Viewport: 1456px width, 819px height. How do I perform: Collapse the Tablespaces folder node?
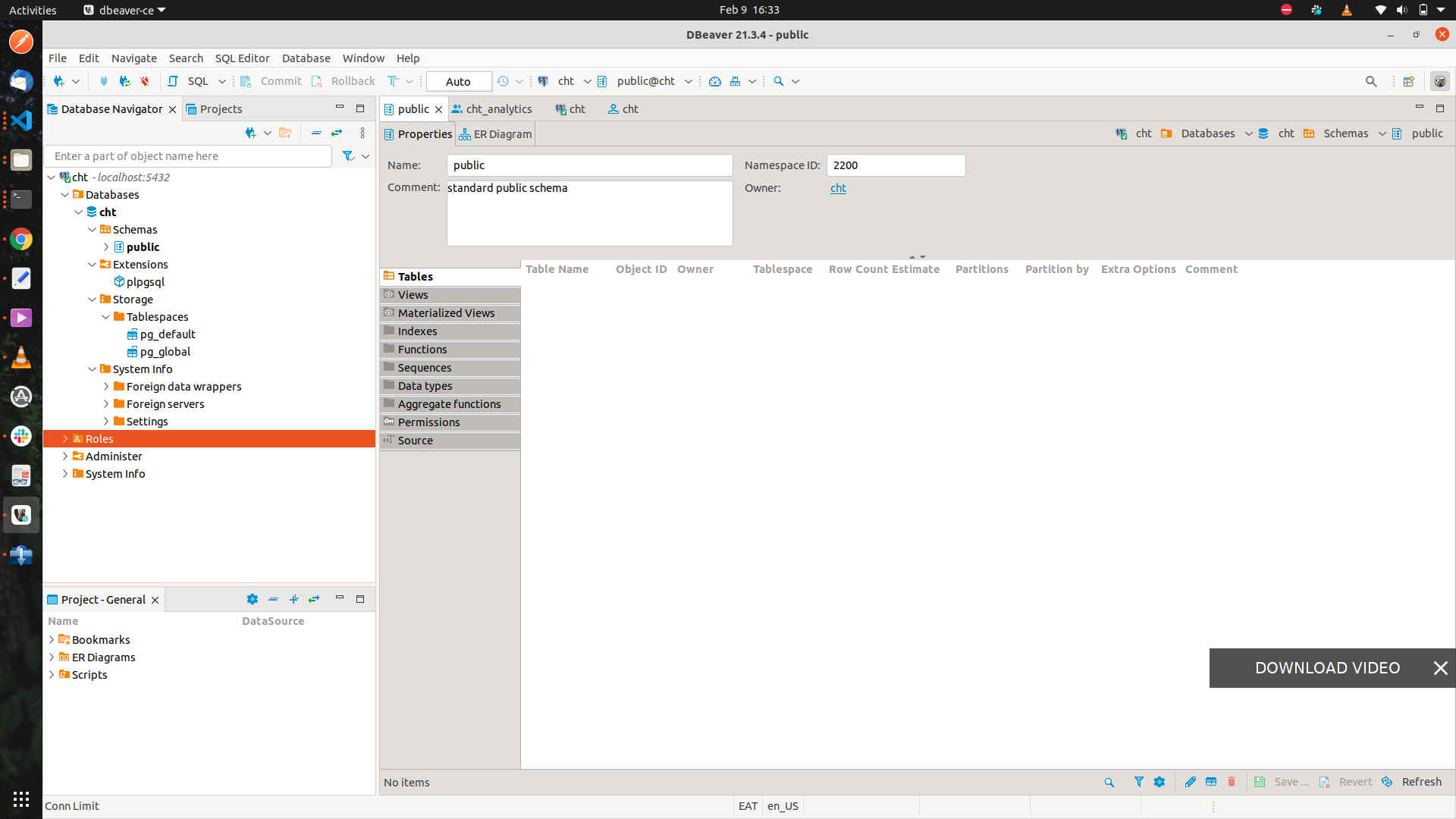(106, 317)
